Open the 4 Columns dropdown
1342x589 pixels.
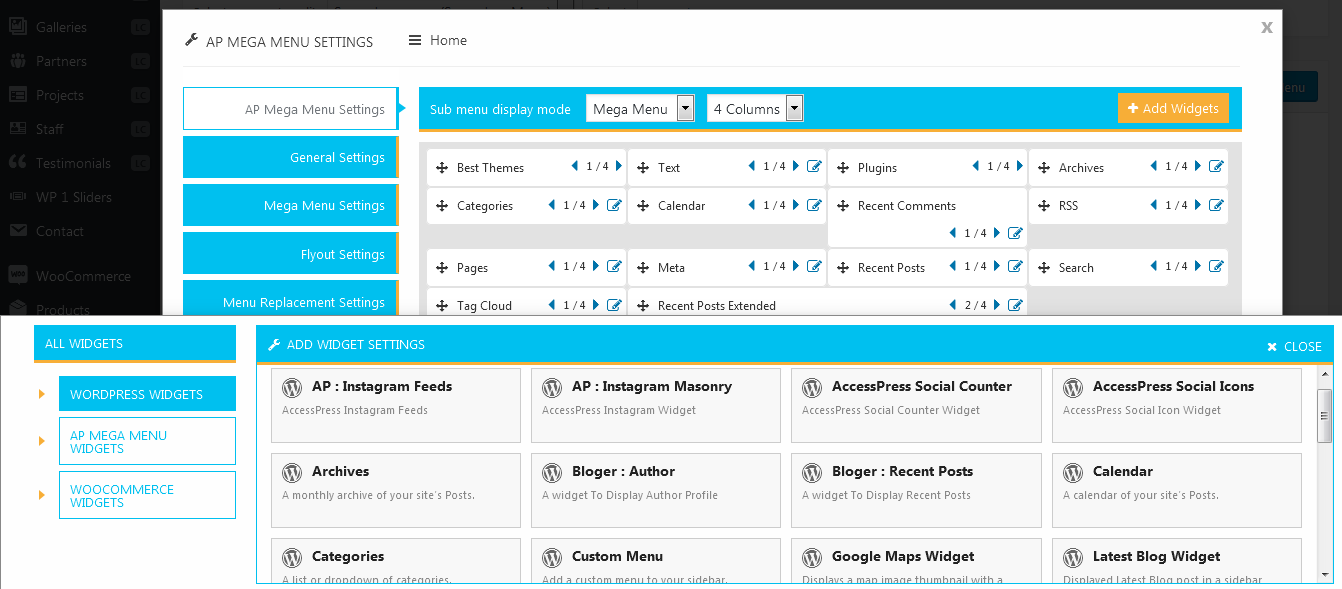pos(755,108)
